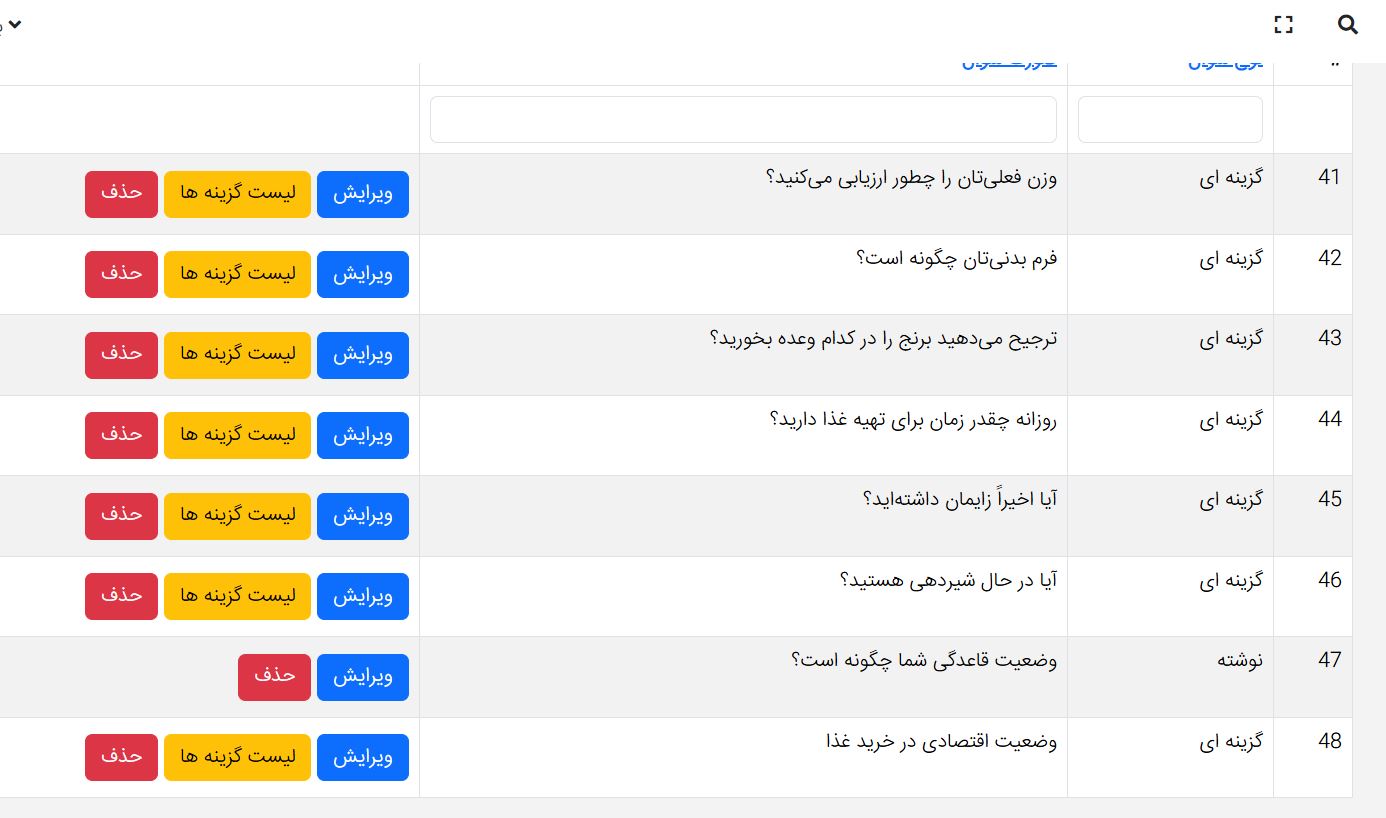This screenshot has height=818, width=1386.
Task: Click ویرایش for row 45
Action: click(362, 516)
